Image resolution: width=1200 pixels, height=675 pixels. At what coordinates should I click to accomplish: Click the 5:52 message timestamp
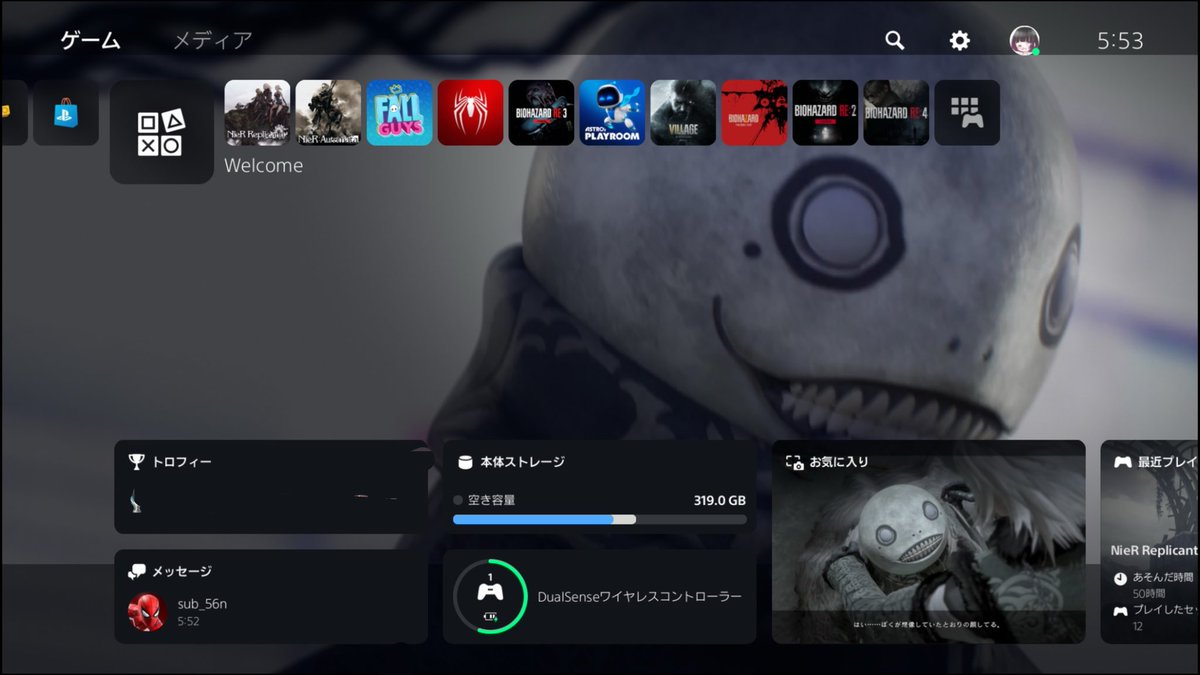click(x=188, y=621)
